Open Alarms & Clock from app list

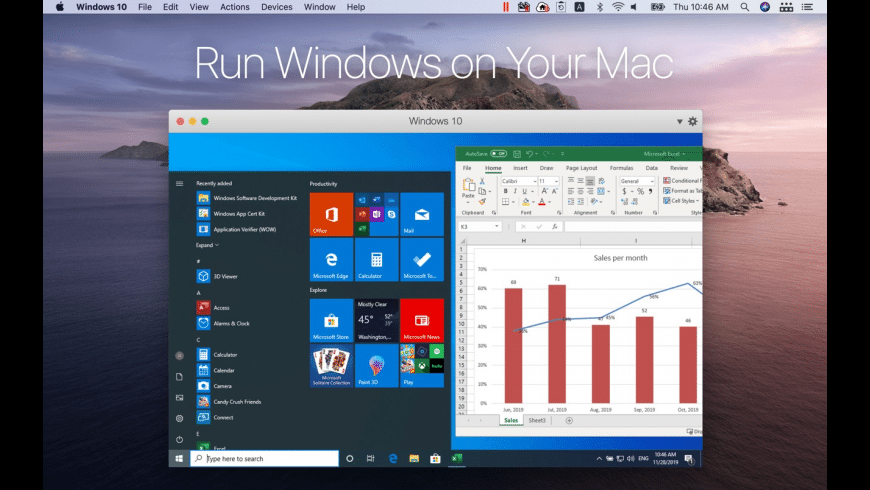pos(223,323)
